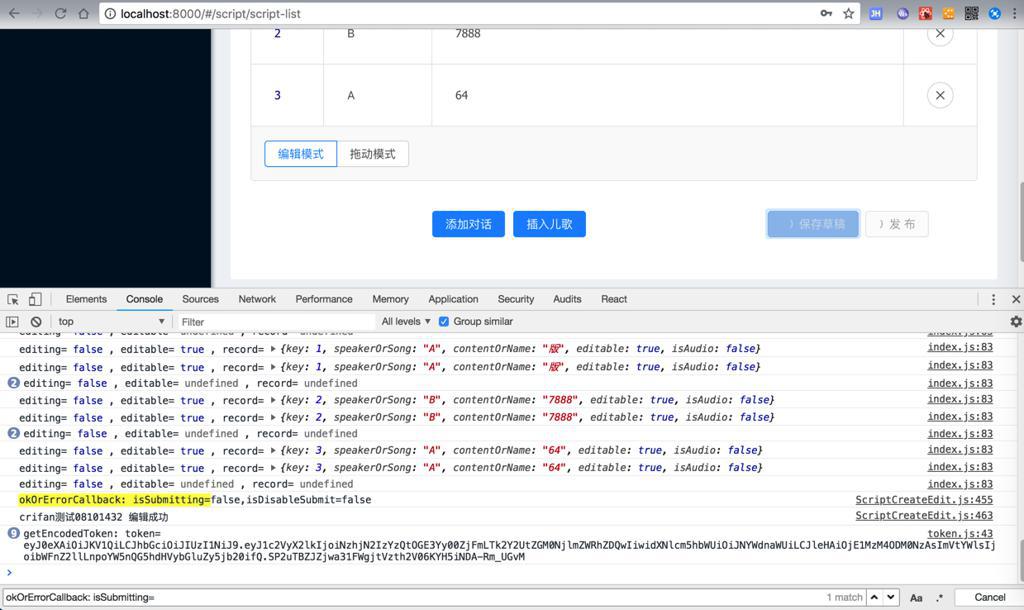The image size is (1024, 610).
Task: Go to previous search match arrow
Action: pyautogui.click(x=874, y=597)
